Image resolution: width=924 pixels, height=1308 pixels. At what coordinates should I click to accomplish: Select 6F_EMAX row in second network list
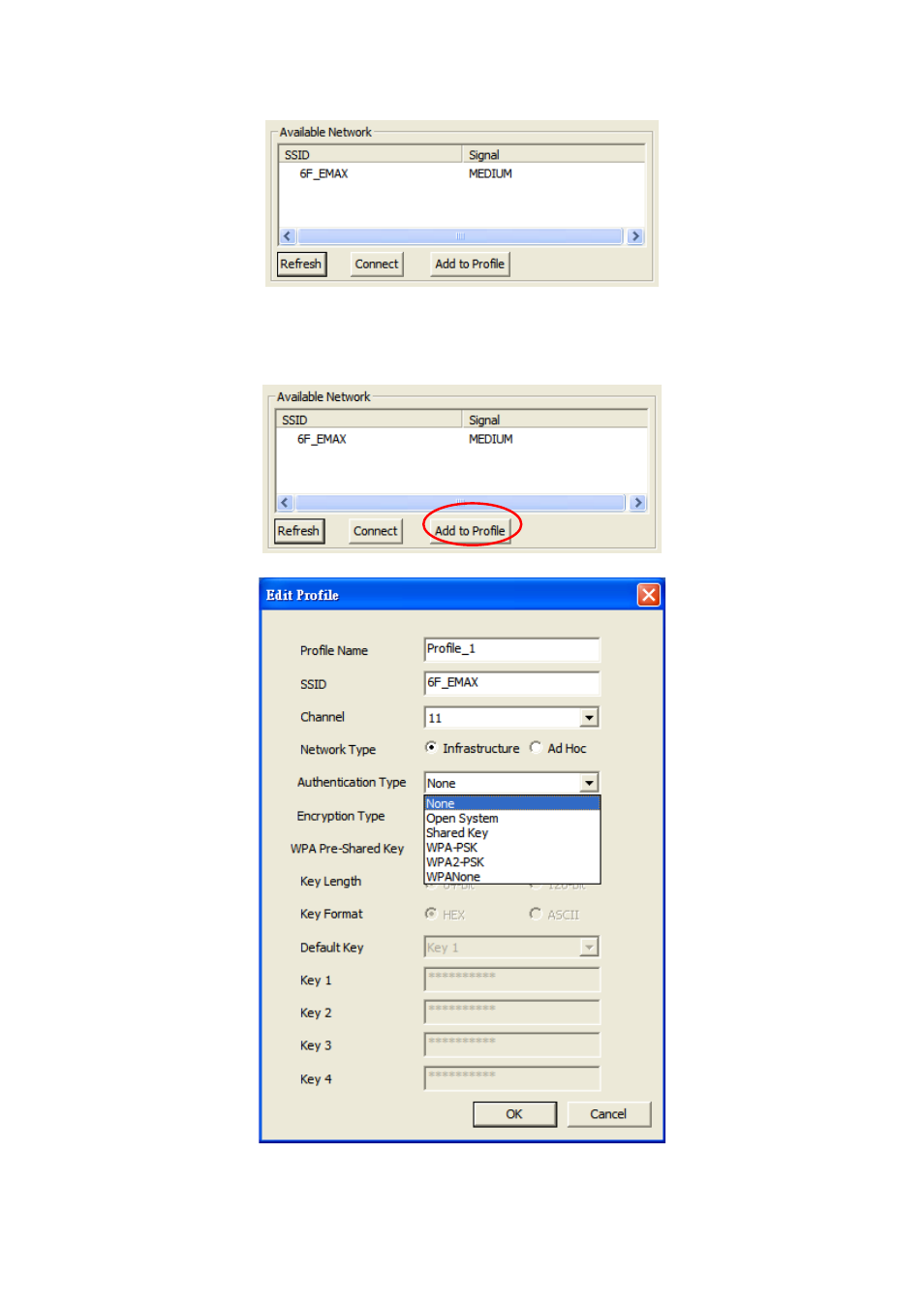pos(461,440)
